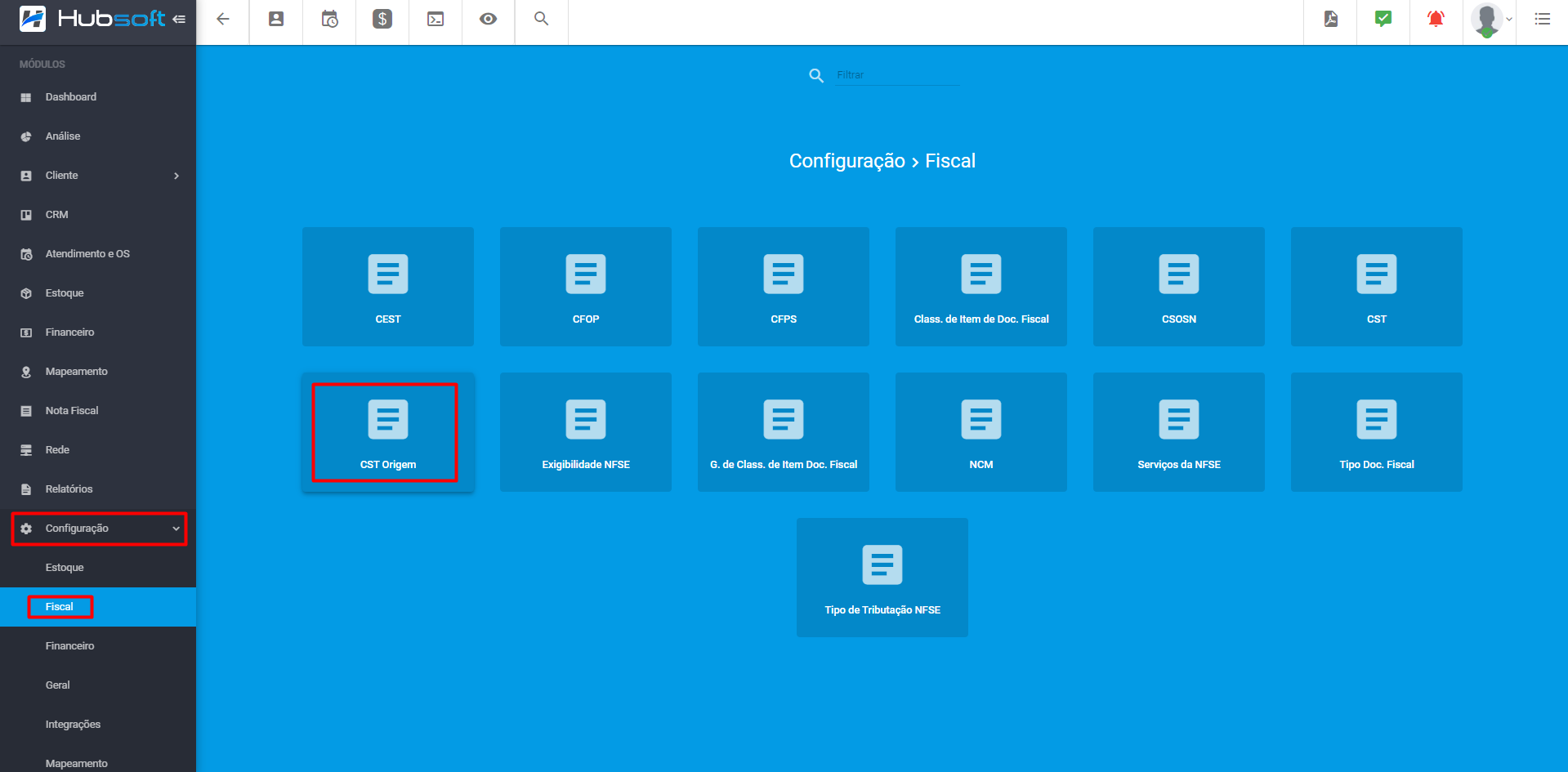Click the top-level Estoque box icon in sidebar
The width and height of the screenshot is (1568, 772).
coord(26,293)
